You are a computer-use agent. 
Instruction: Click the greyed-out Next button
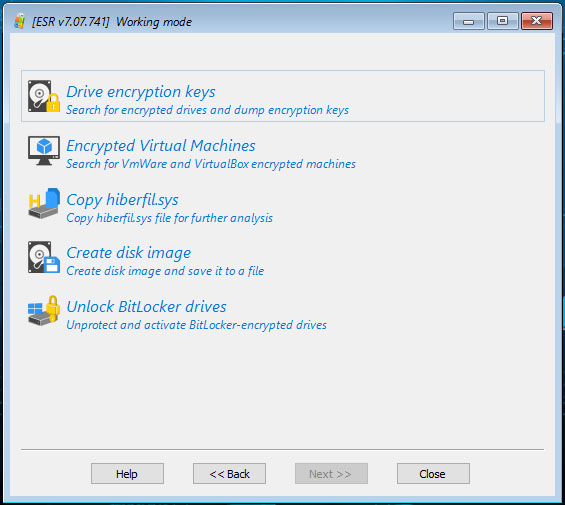(331, 474)
